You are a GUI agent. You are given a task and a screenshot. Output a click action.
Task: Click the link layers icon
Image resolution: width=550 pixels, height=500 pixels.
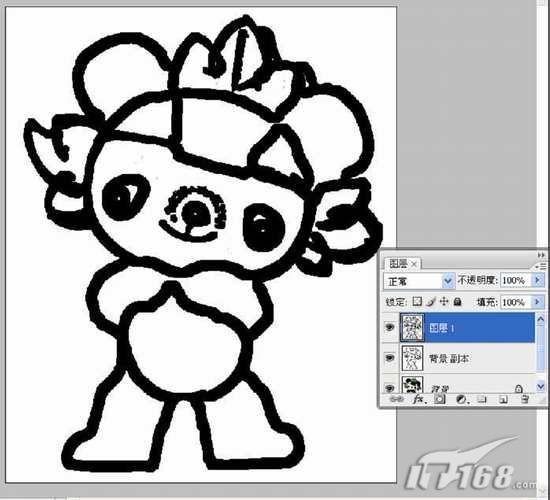point(396,399)
